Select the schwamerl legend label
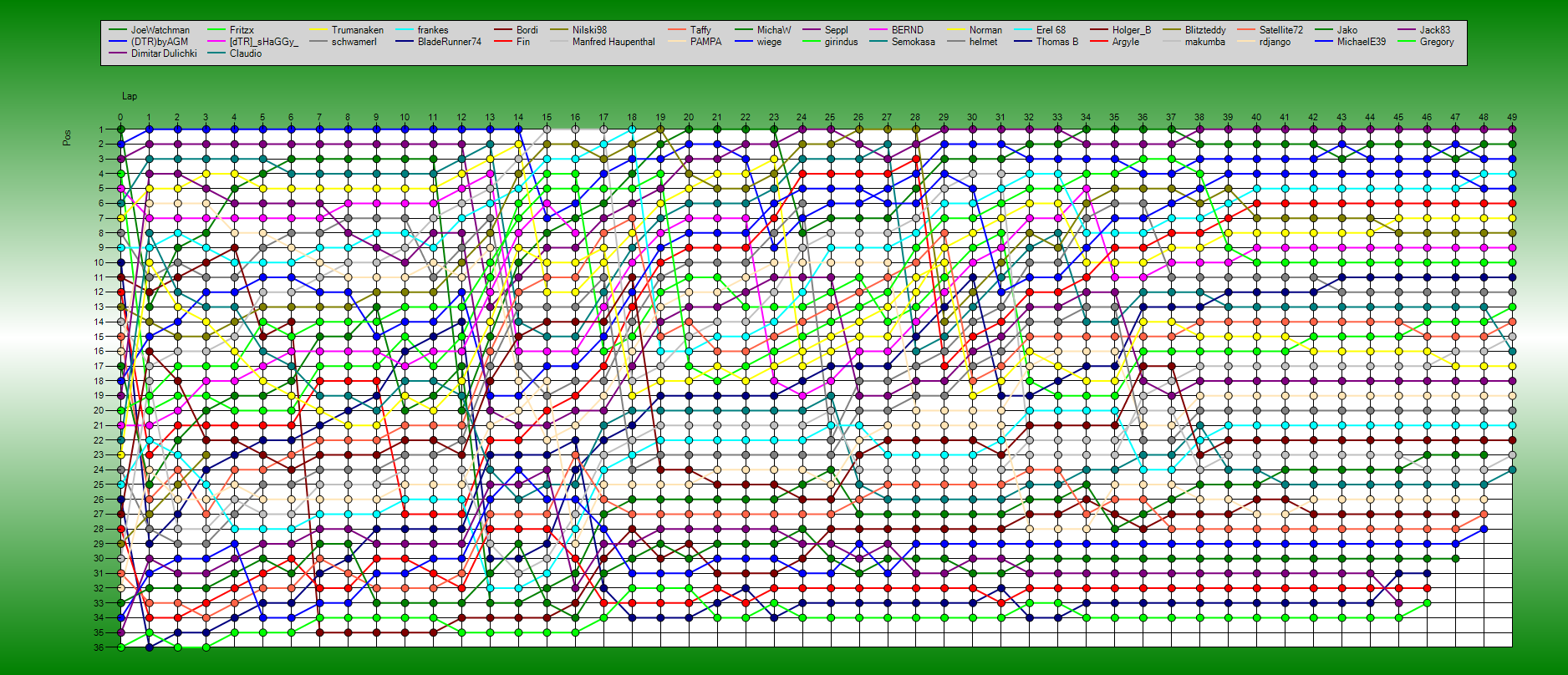Viewport: 1568px width, 675px height. tap(354, 42)
